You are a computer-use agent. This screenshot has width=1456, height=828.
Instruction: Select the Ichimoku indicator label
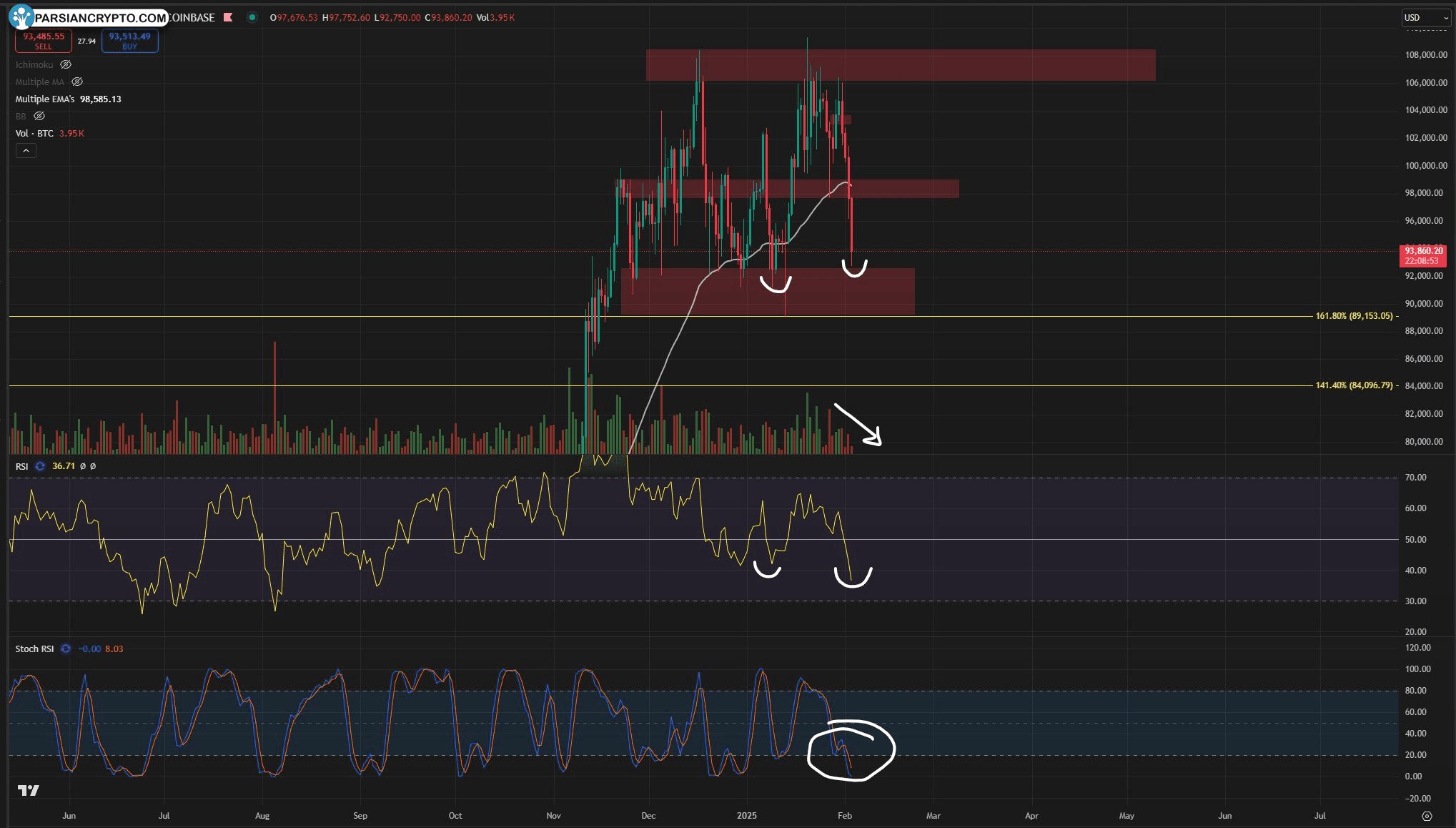[34, 64]
